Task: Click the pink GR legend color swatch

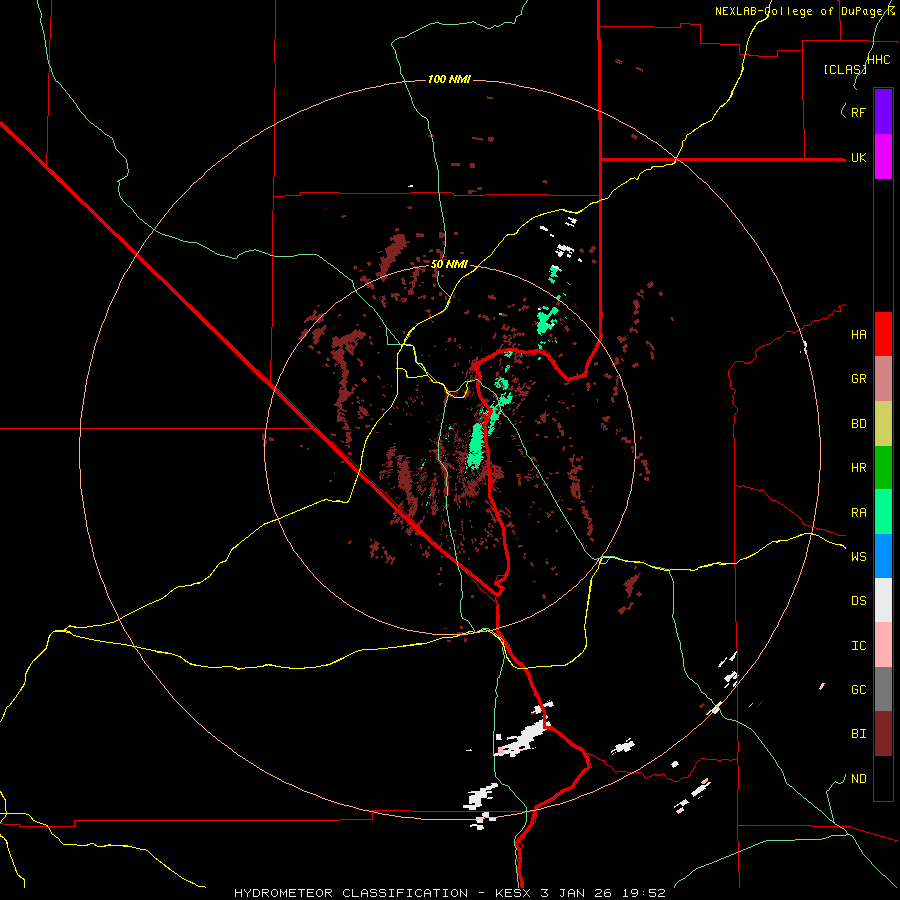Action: pyautogui.click(x=883, y=378)
